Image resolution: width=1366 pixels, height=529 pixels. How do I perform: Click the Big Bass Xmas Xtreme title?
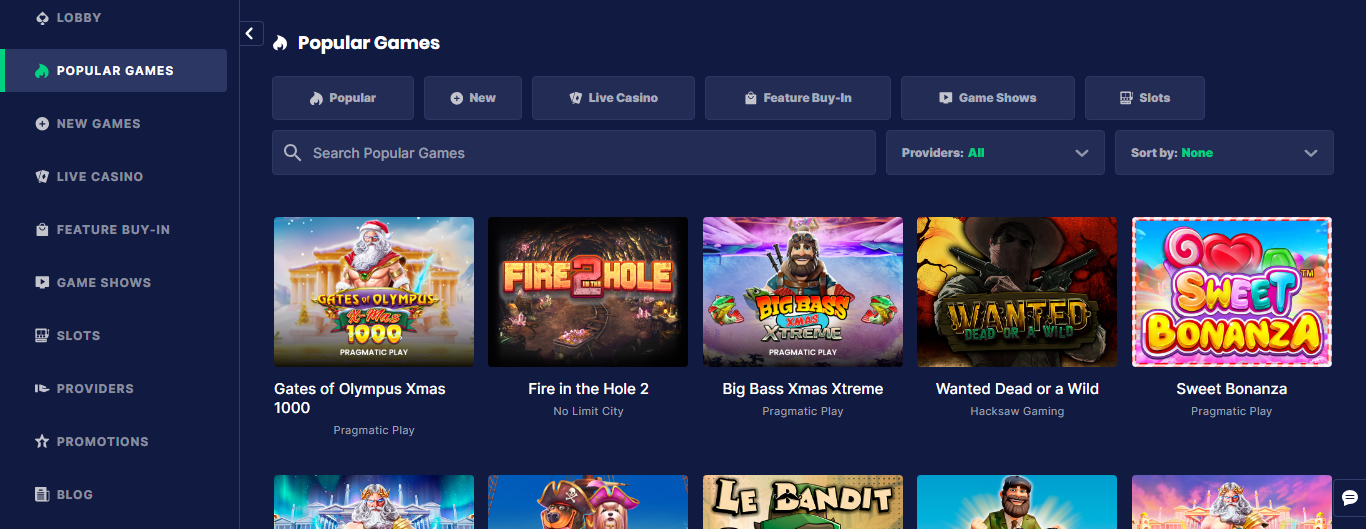click(x=803, y=389)
